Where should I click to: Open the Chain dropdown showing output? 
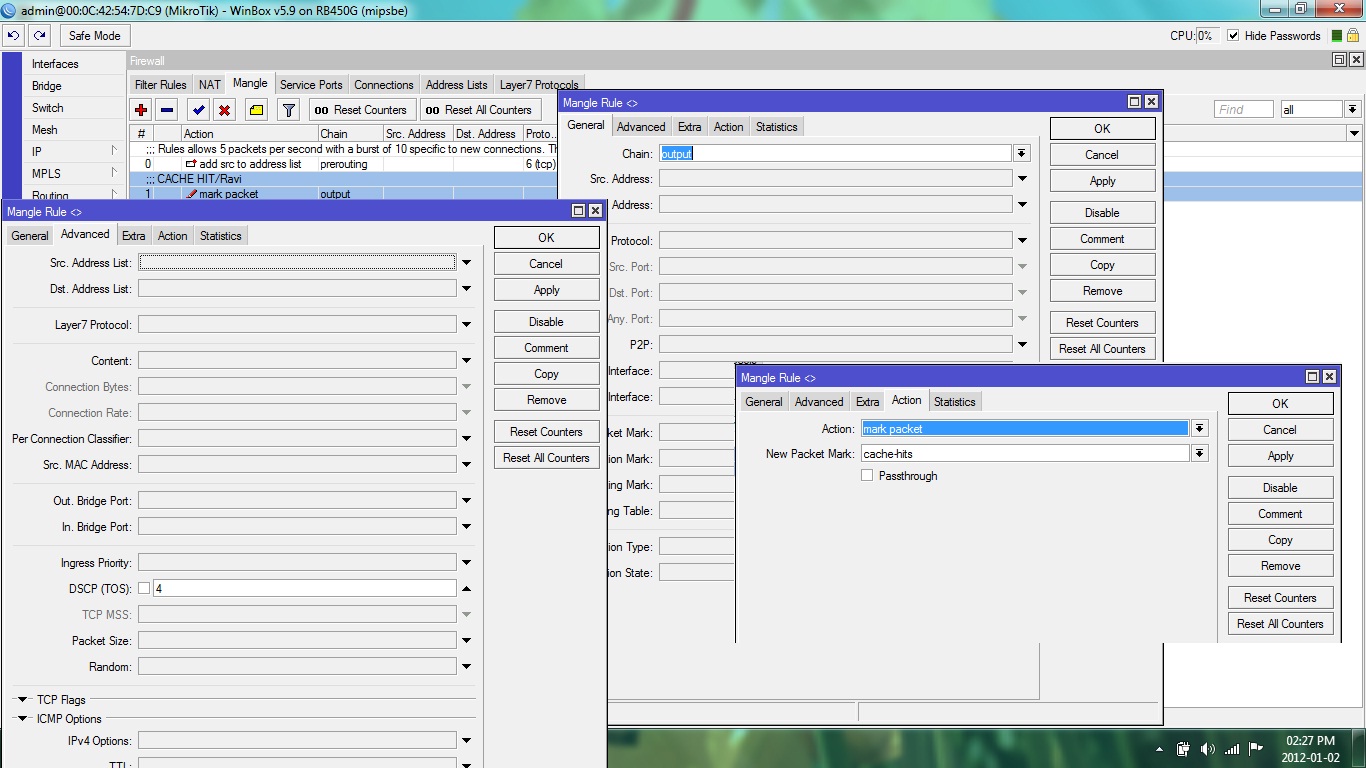1021,154
